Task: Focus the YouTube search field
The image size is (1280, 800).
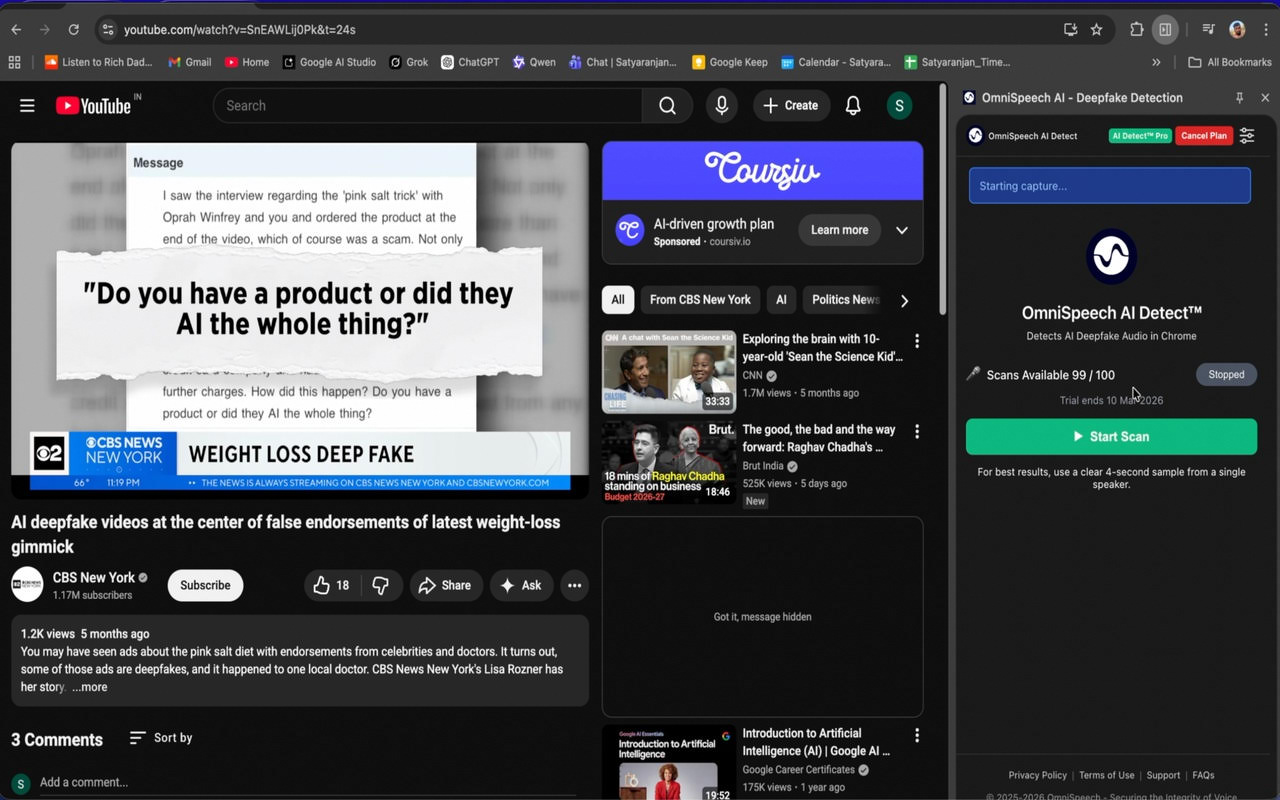Action: 428,105
